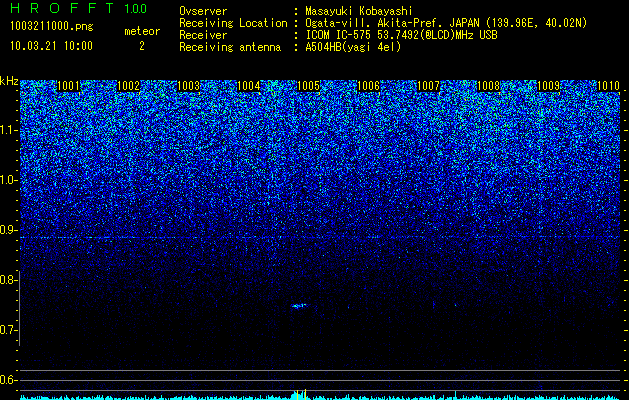Click time marker 1002
The height and width of the screenshot is (400, 629).
pyautogui.click(x=128, y=86)
